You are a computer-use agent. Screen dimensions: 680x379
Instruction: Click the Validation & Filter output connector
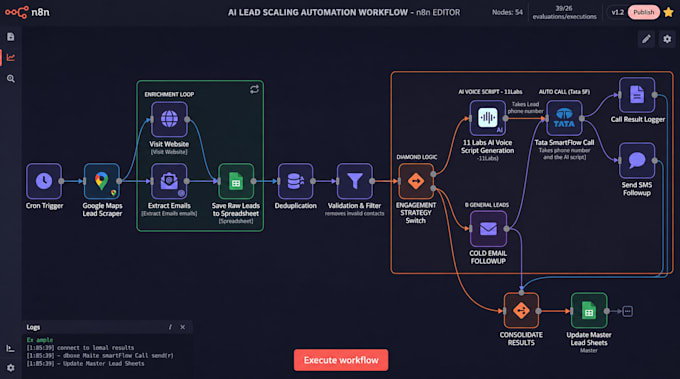tap(372, 181)
